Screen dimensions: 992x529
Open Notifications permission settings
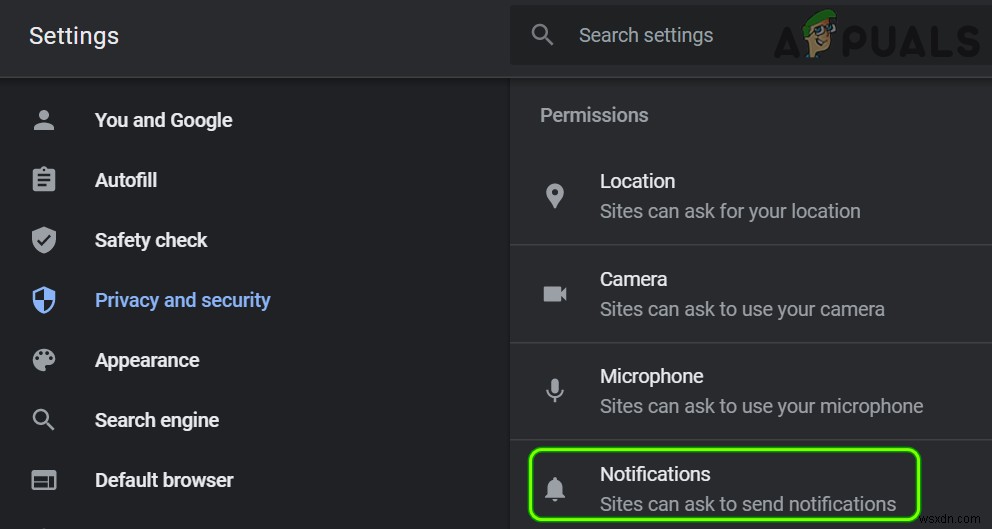coord(748,489)
